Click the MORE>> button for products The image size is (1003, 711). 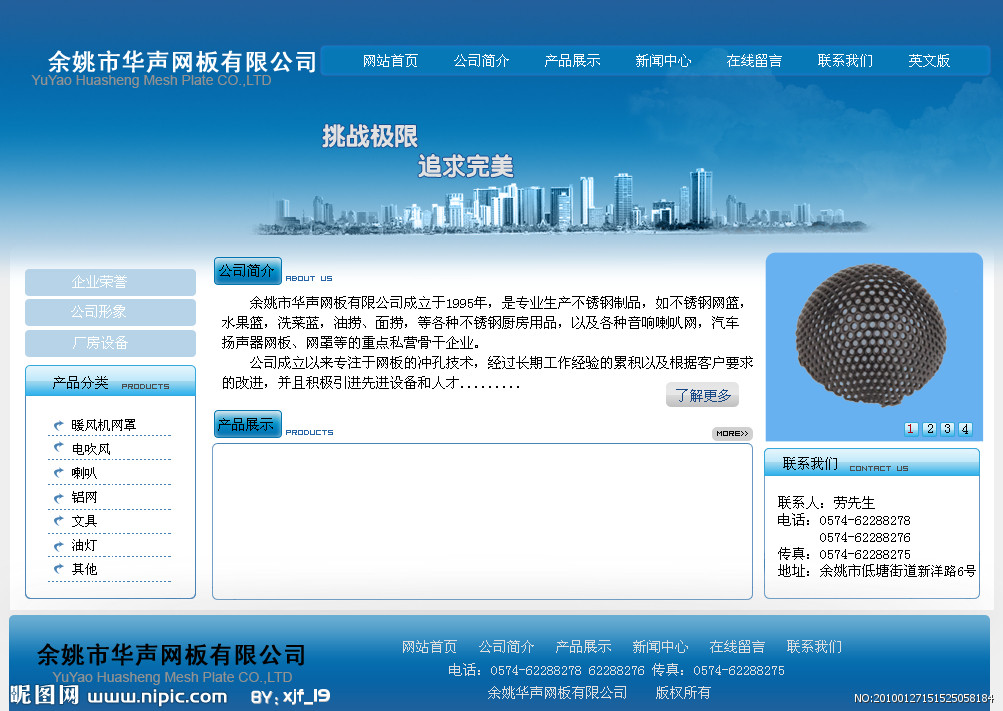tap(732, 433)
